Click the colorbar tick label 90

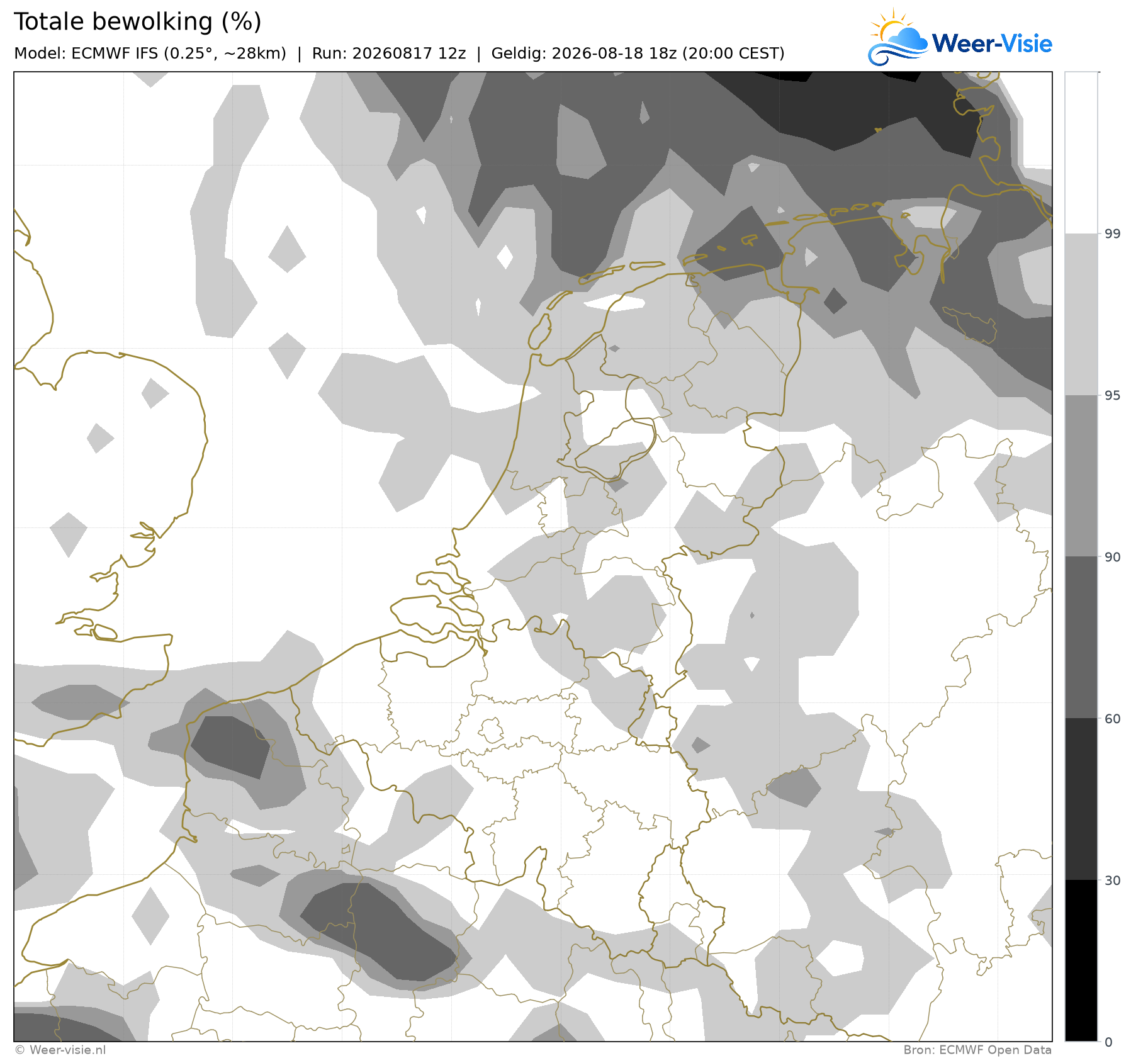pyautogui.click(x=1113, y=557)
